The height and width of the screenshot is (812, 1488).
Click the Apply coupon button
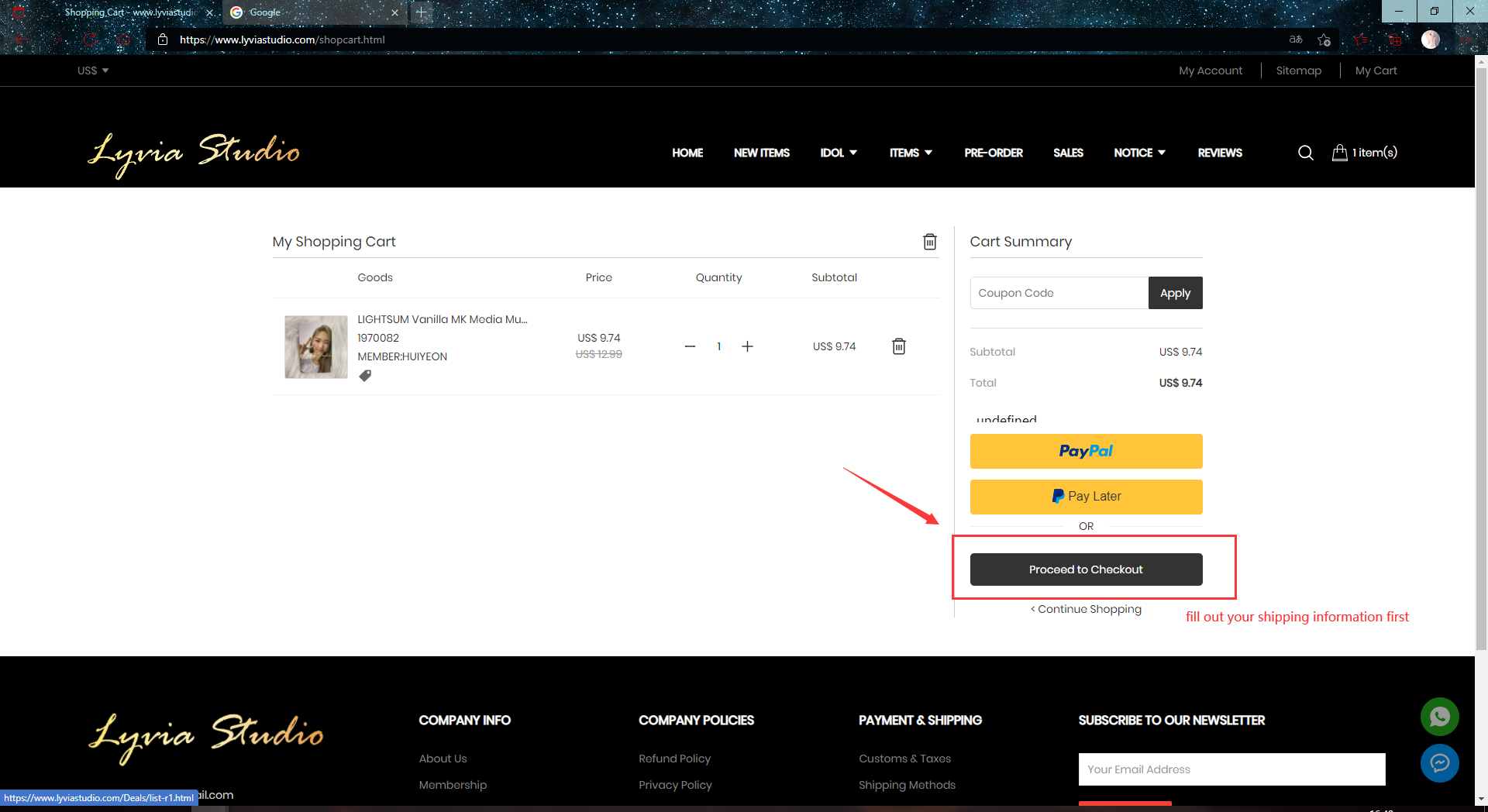[1175, 293]
